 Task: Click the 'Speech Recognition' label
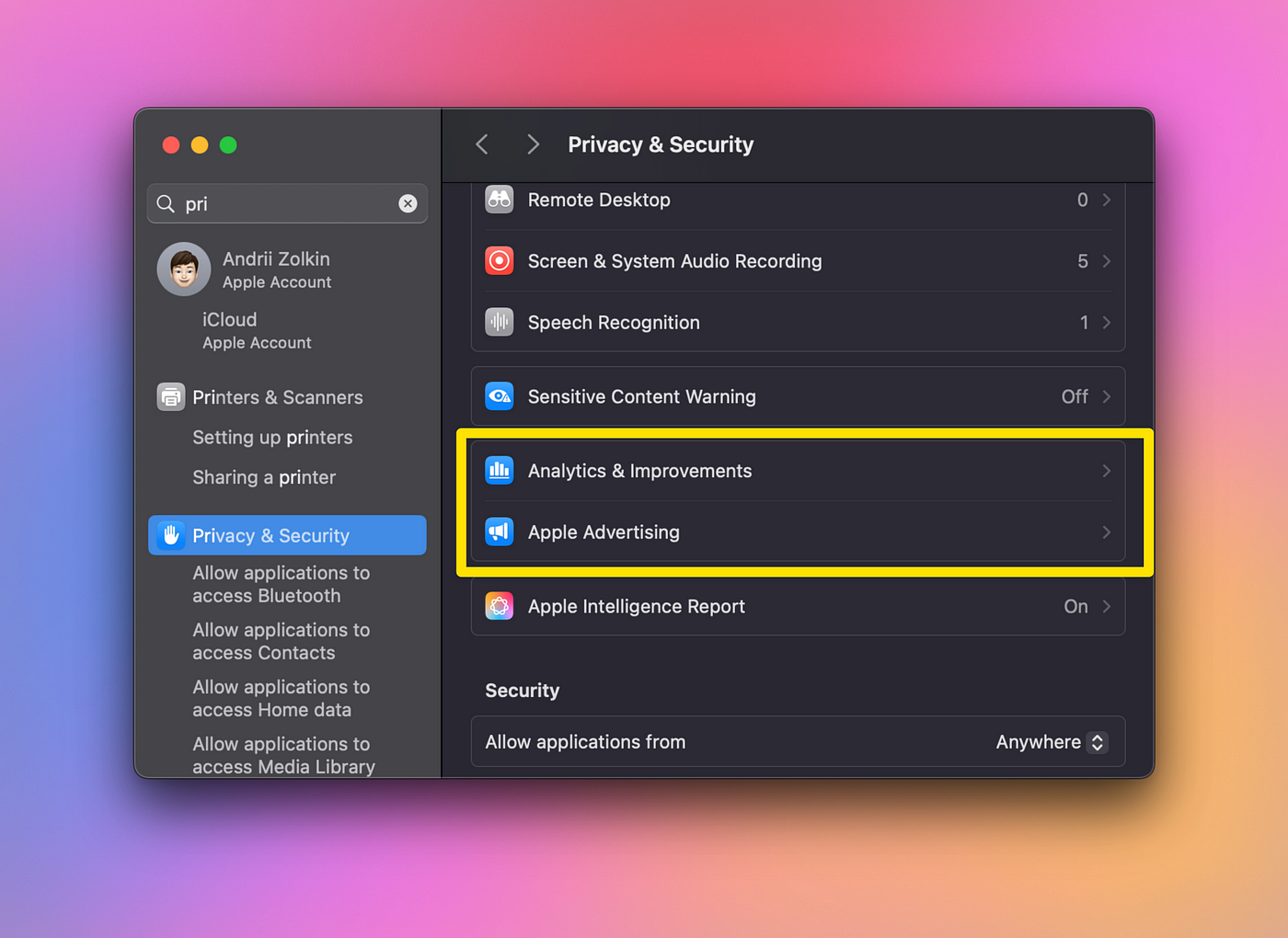[614, 323]
